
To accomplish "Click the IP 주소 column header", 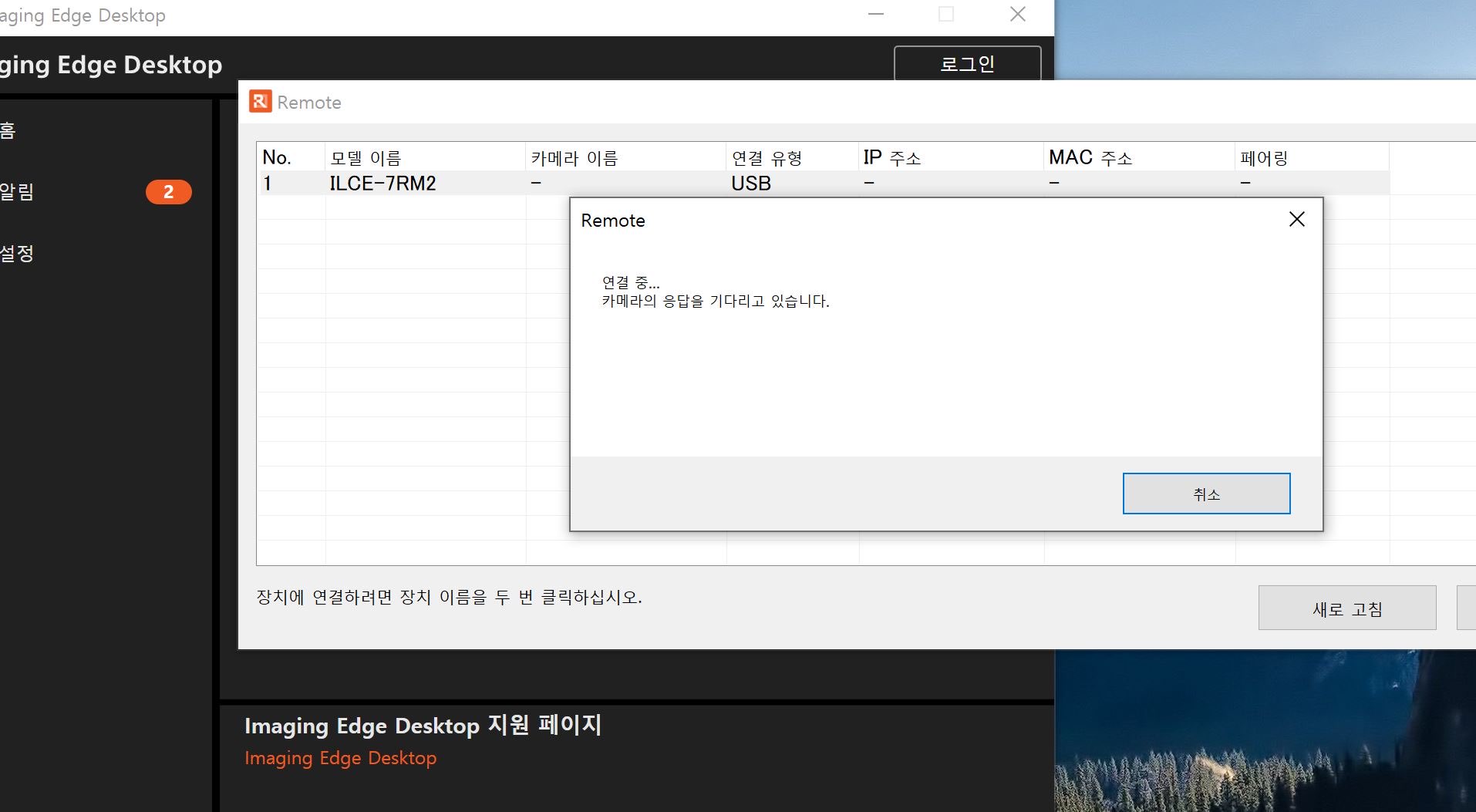I will (951, 157).
